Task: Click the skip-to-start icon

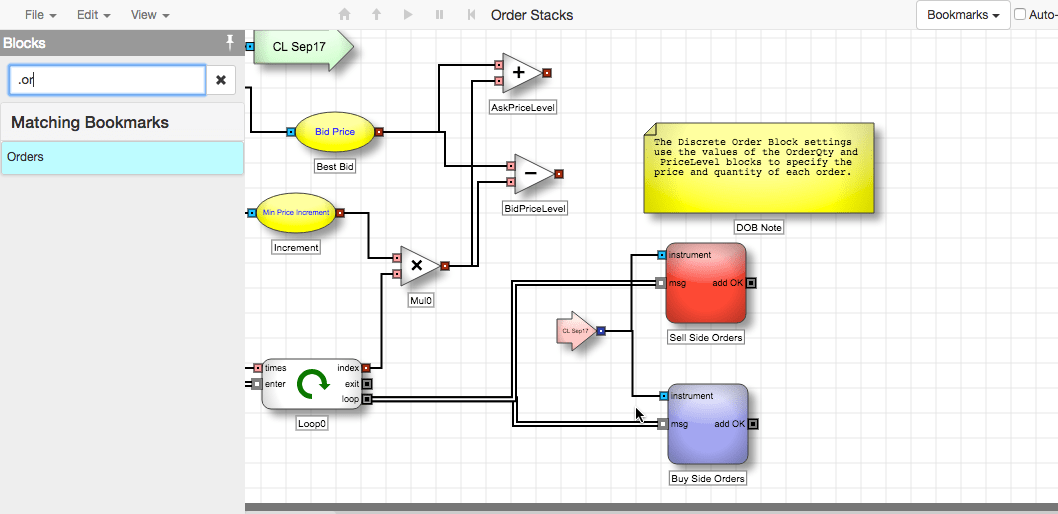Action: click(x=472, y=14)
